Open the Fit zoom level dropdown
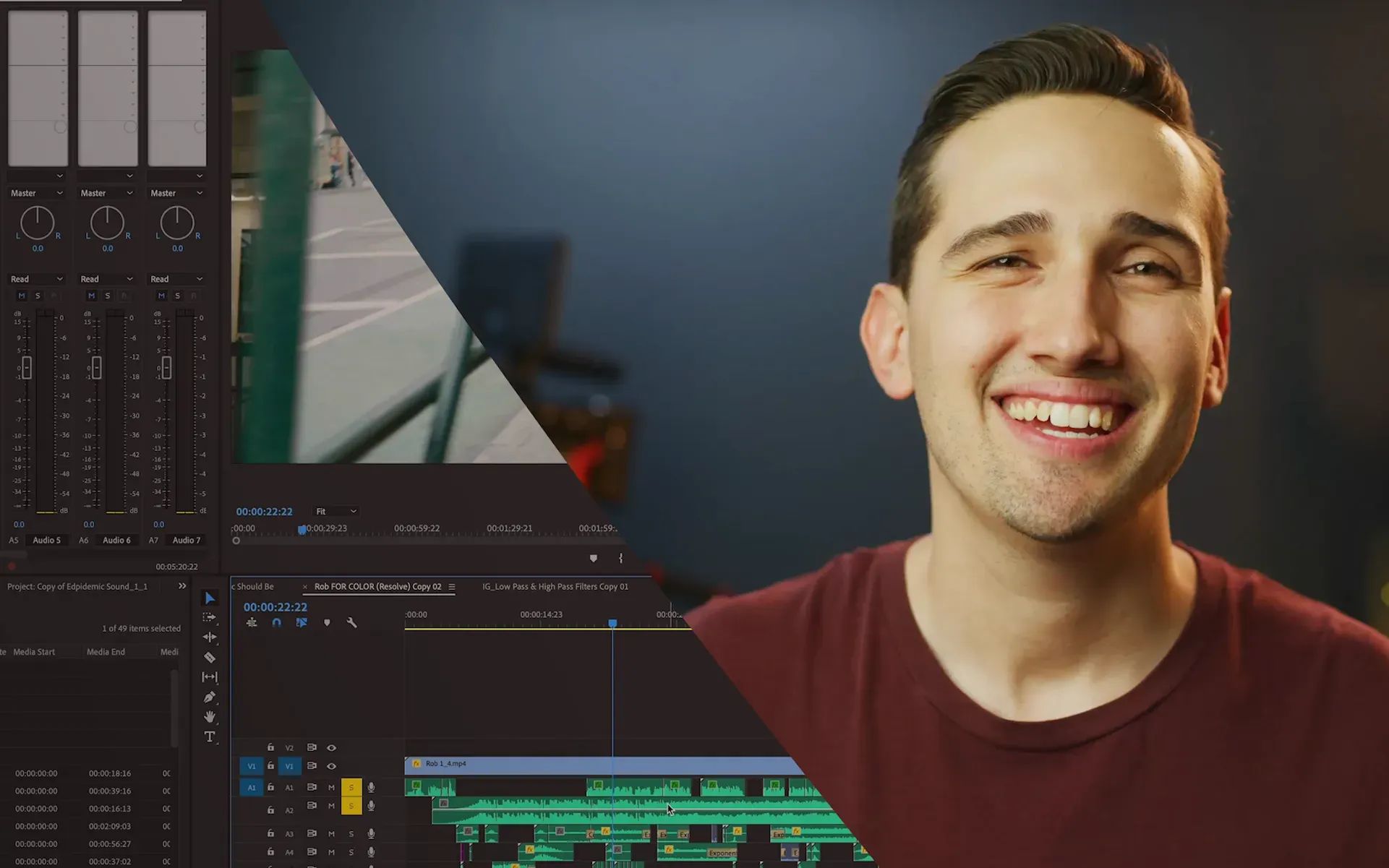 [x=336, y=511]
